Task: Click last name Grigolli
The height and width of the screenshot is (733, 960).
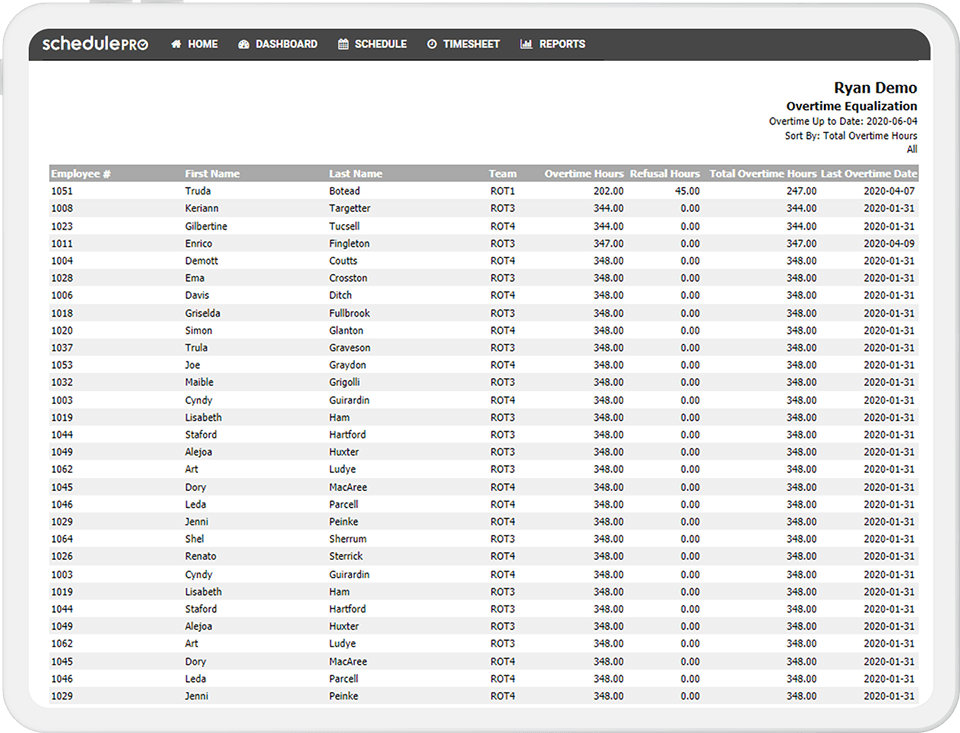Action: pos(344,382)
